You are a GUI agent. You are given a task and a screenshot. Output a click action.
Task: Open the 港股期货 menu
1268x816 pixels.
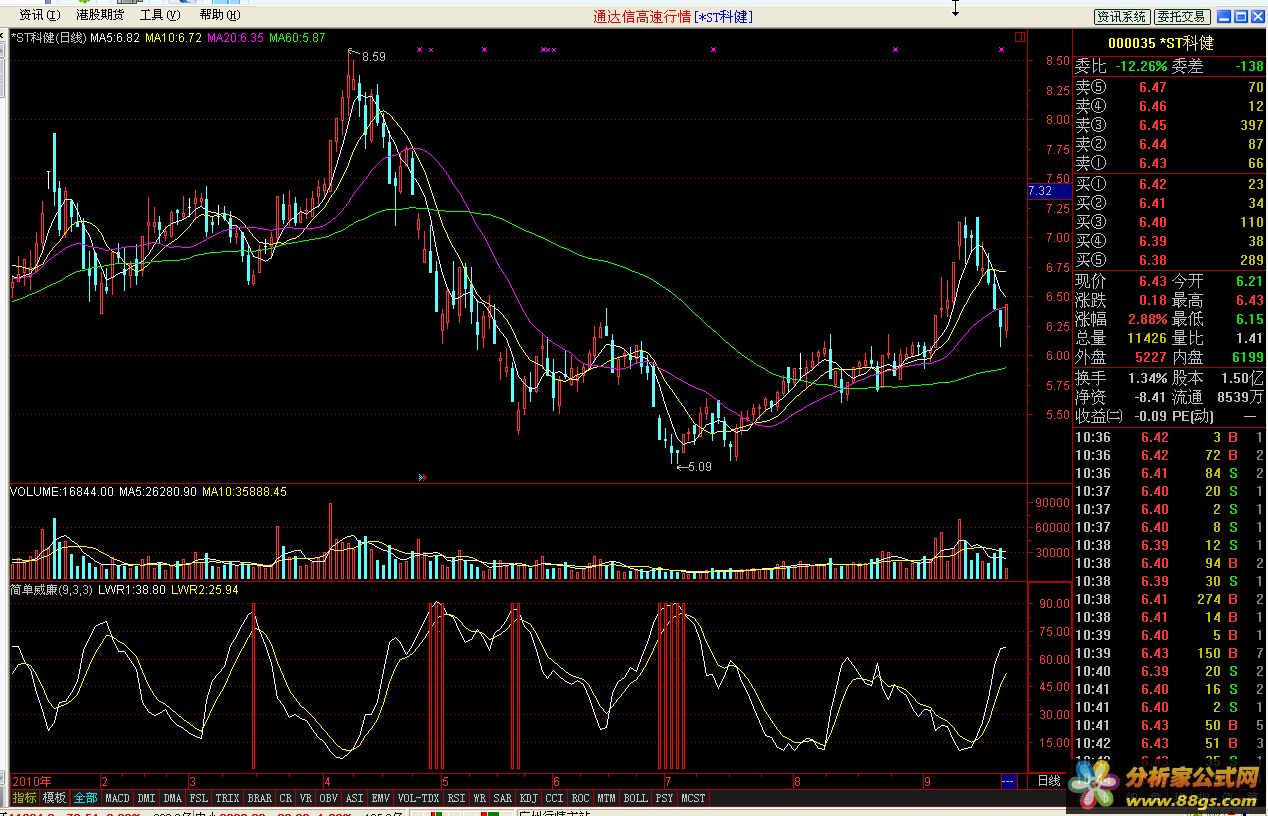(x=100, y=15)
